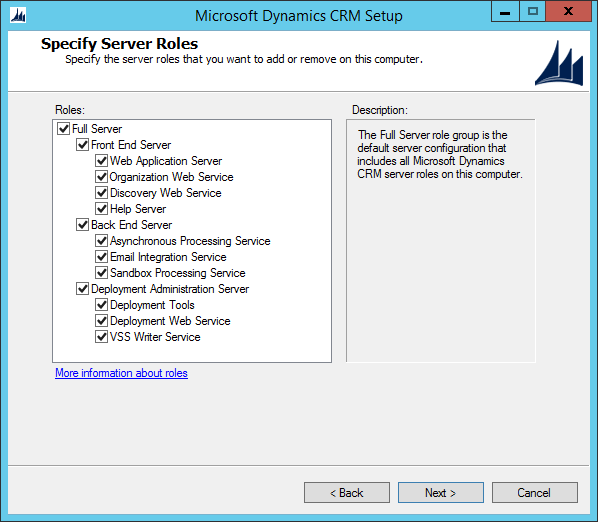Toggle the VSS Writer Service checkbox
598x522 pixels.
coord(101,337)
